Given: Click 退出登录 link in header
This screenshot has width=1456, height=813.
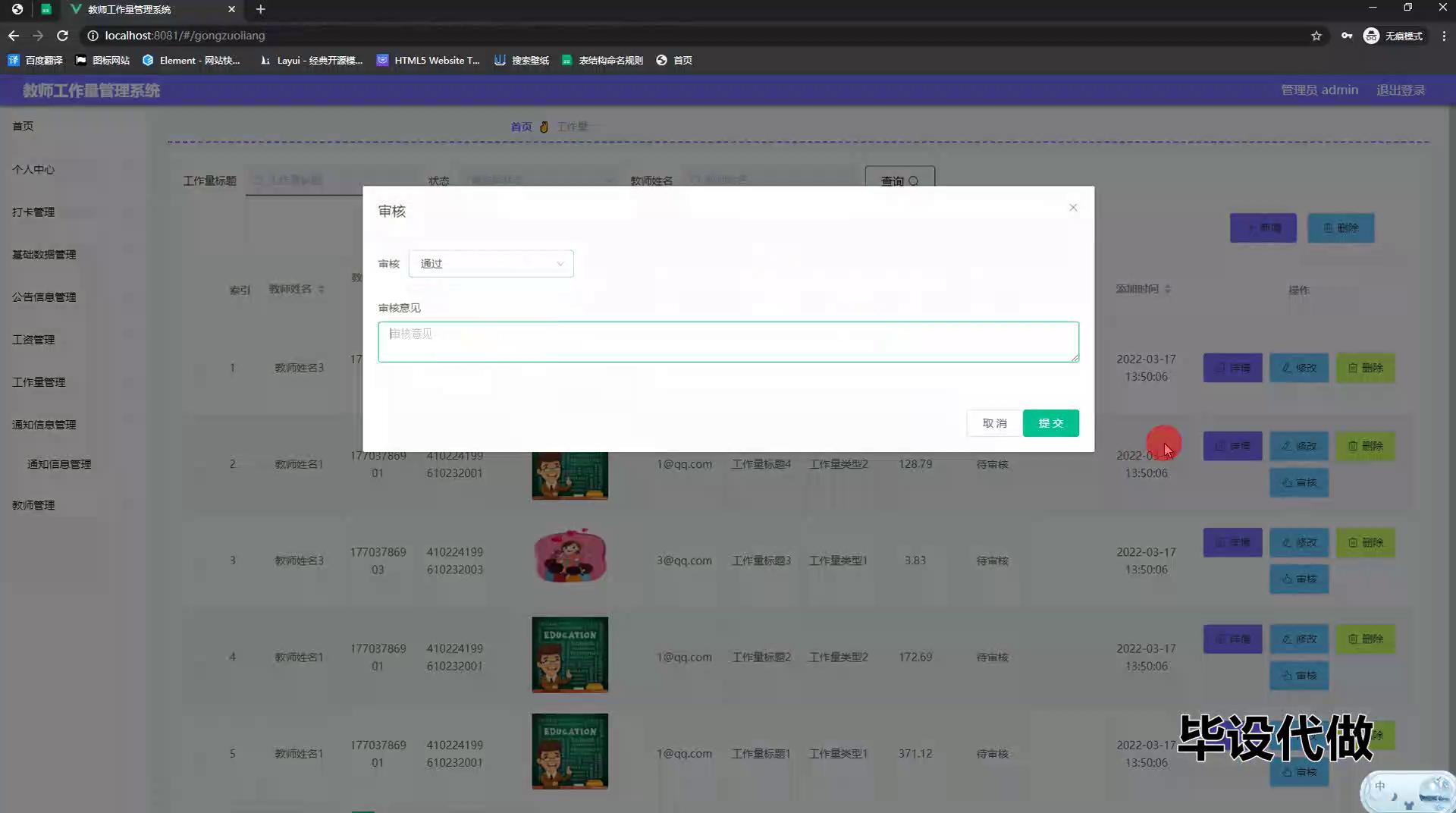Looking at the screenshot, I should click(1400, 90).
